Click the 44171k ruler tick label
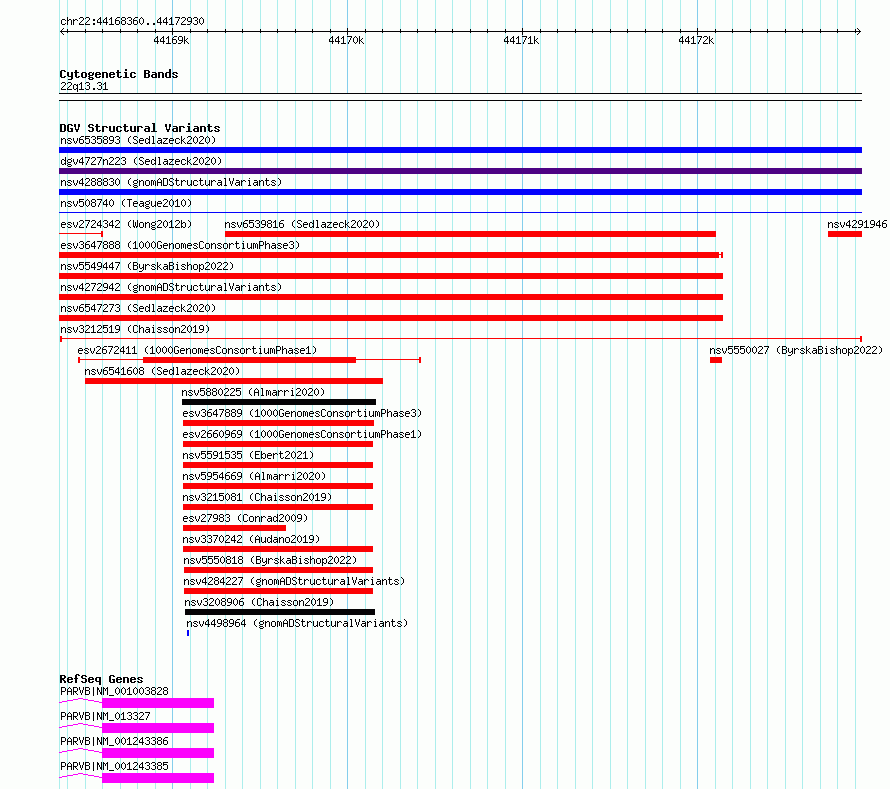 (x=521, y=40)
